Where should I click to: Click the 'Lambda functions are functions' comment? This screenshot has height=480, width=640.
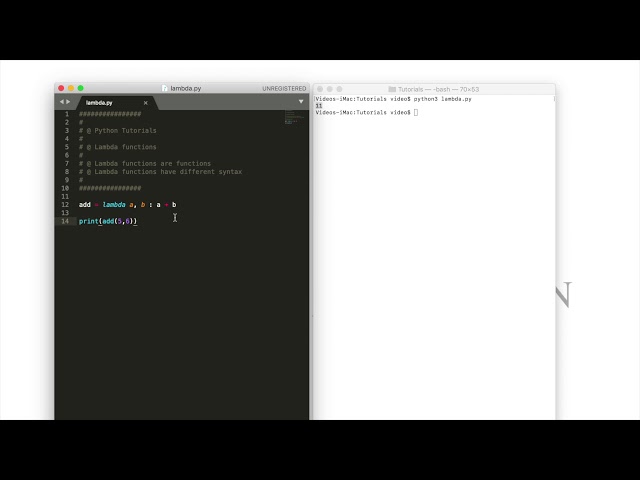(x=145, y=163)
